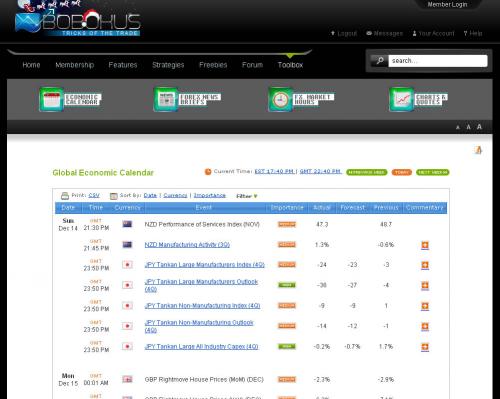Select the medium font size A
This screenshot has width=500, height=399.
(468, 127)
